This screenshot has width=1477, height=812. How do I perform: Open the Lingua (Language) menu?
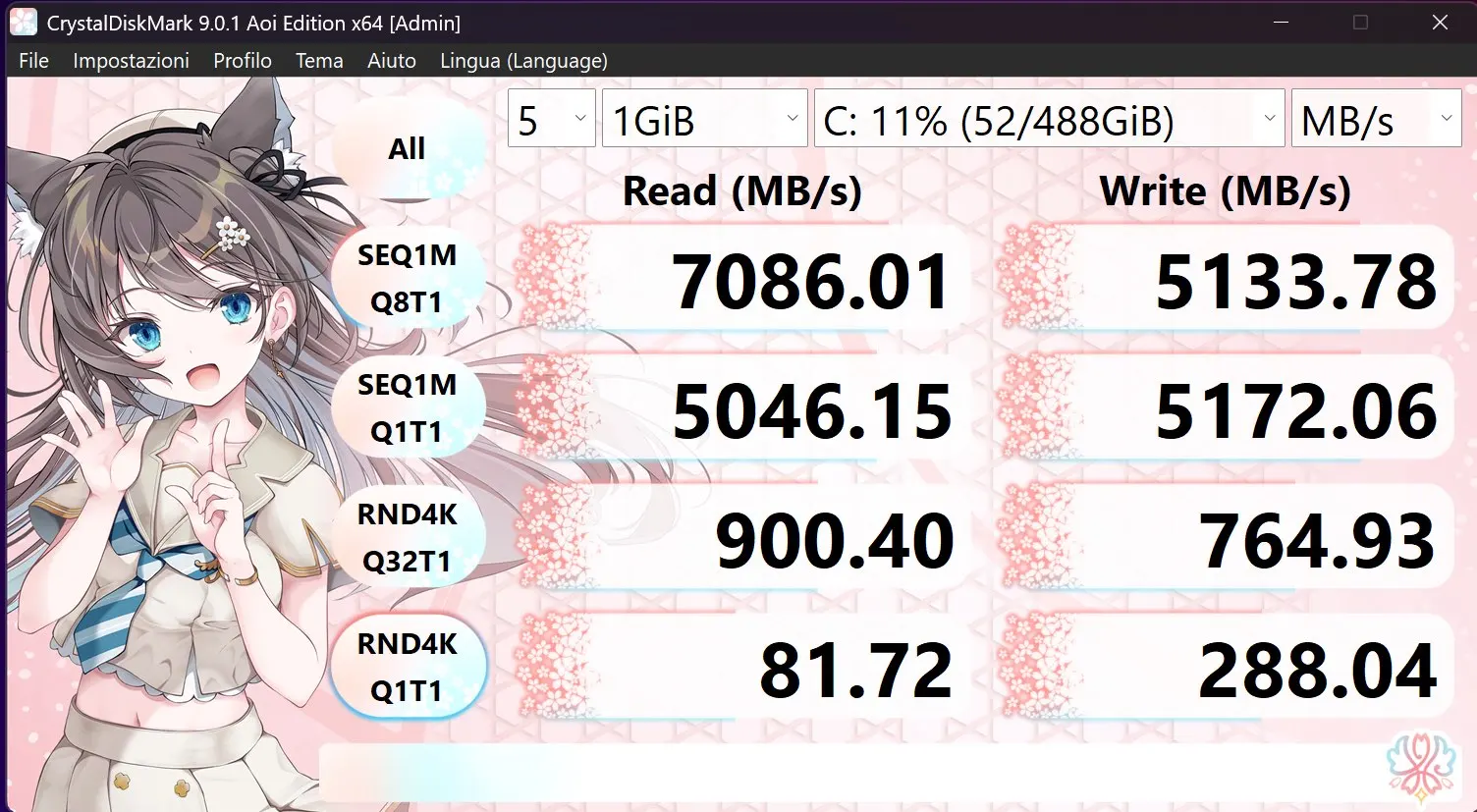tap(523, 61)
